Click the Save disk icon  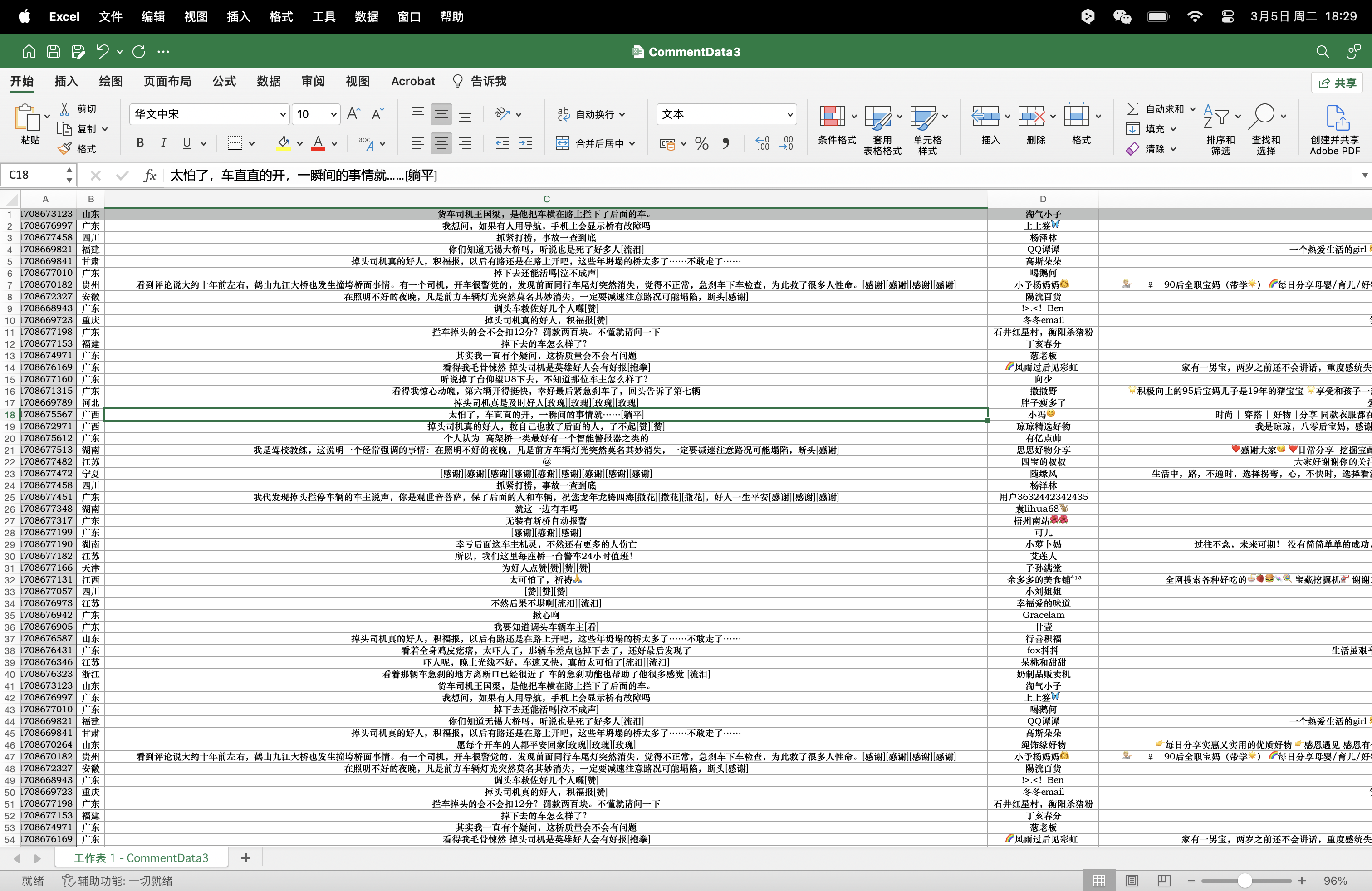54,52
